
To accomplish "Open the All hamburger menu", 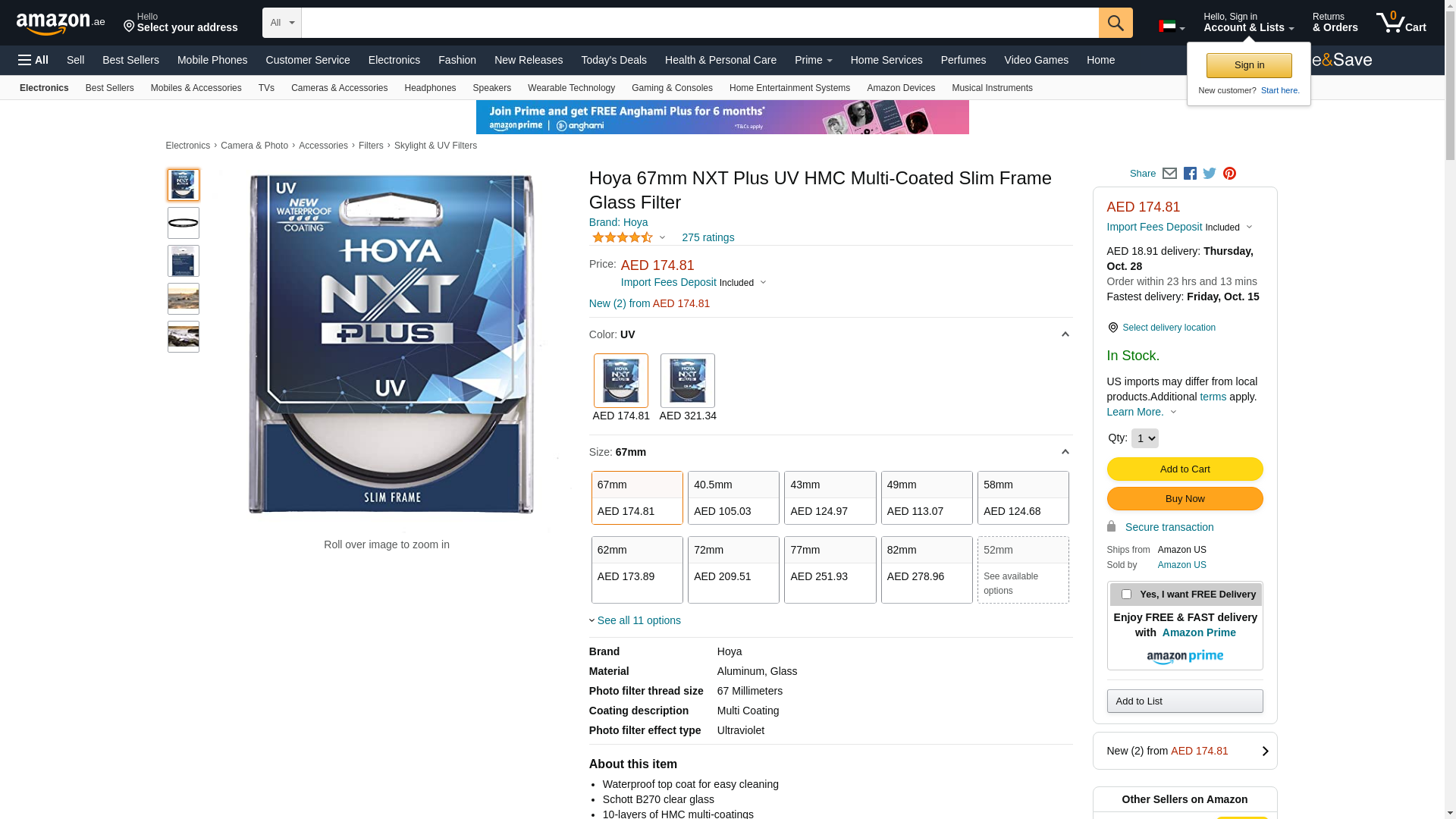I will click(x=33, y=60).
